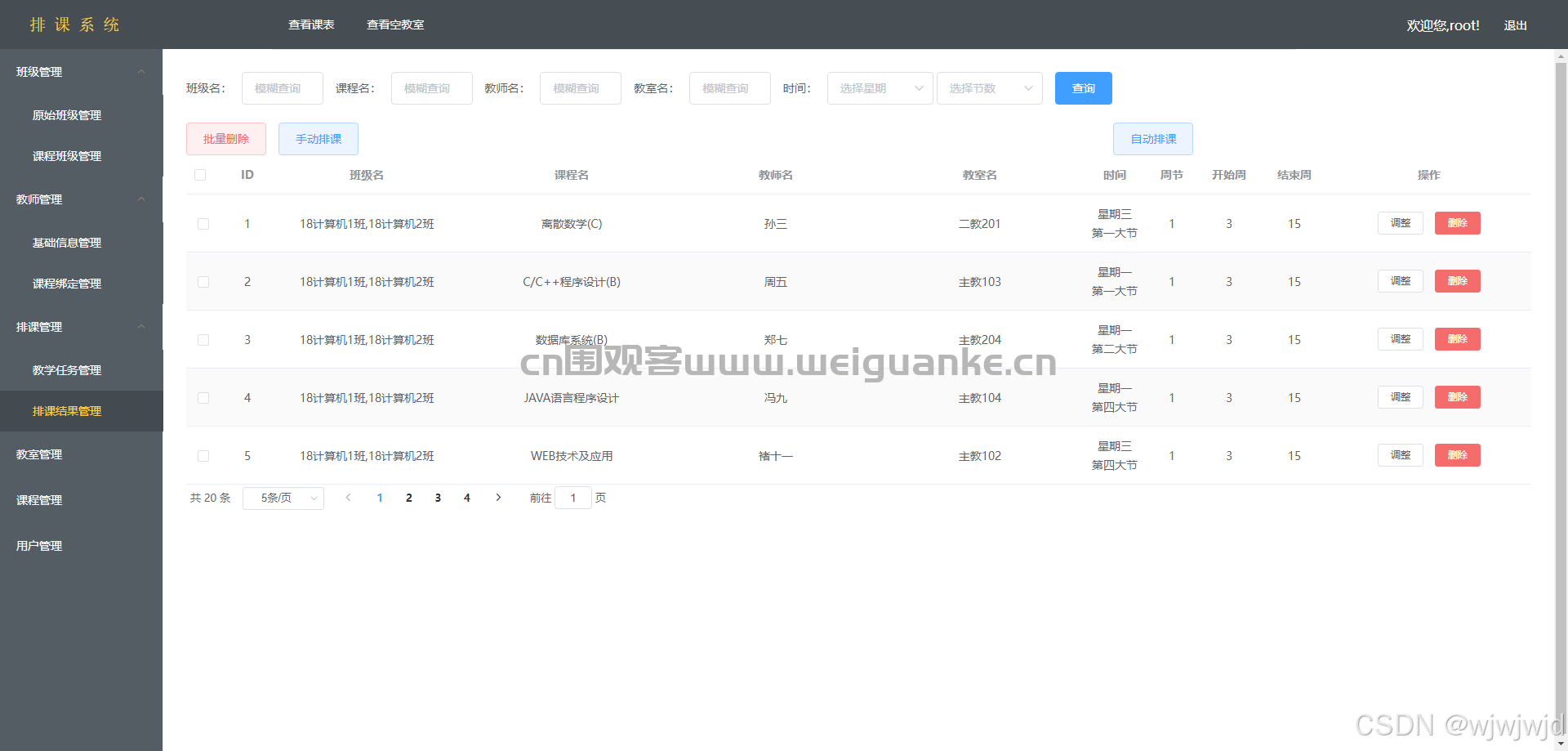Go to next page arrow in pagination

[498, 498]
